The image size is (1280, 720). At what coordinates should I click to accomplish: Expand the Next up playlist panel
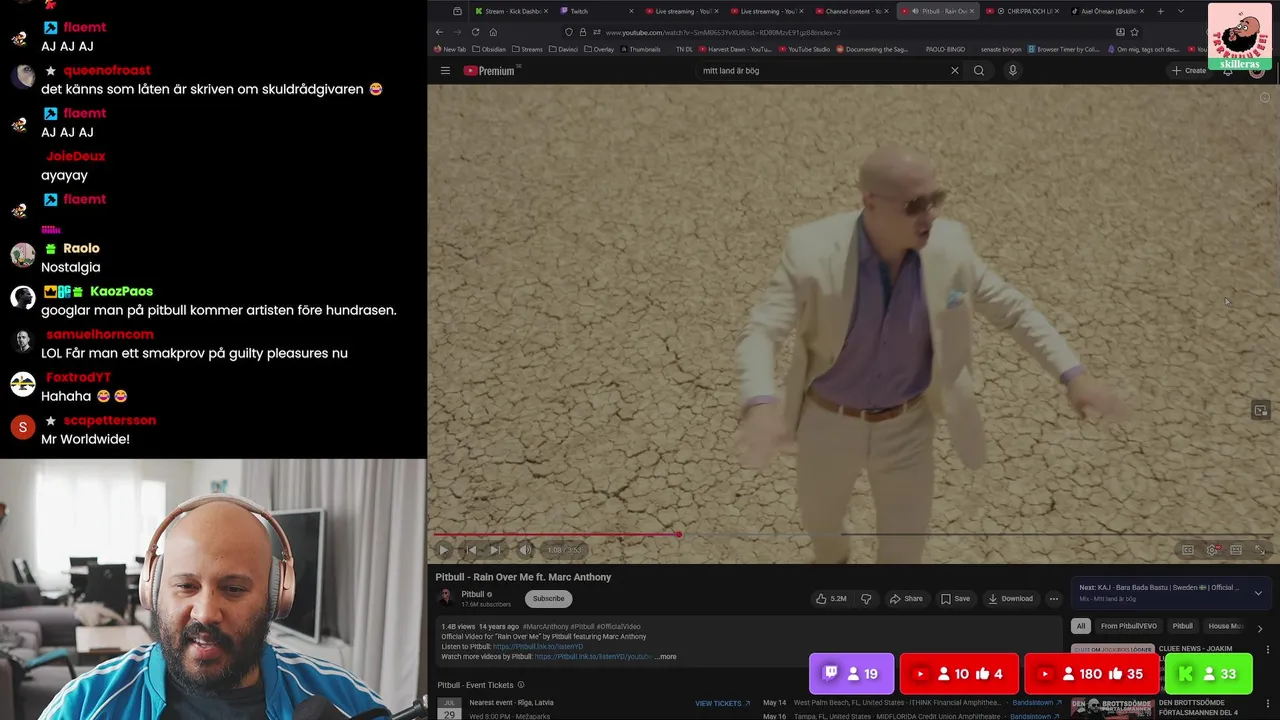[1258, 593]
